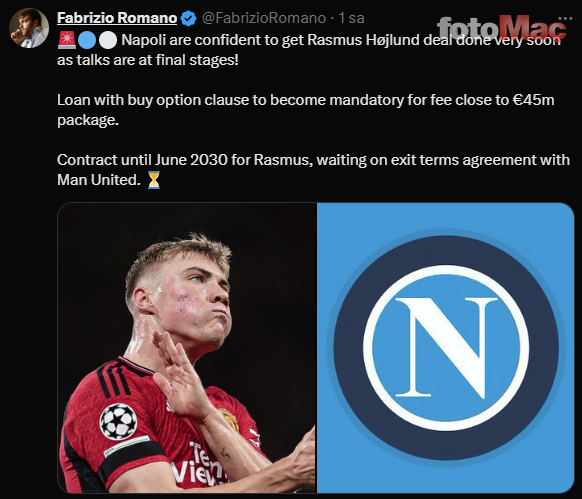Viewport: 582px width, 499px height.
Task: Open the Napoli logo image
Action: coord(445,348)
